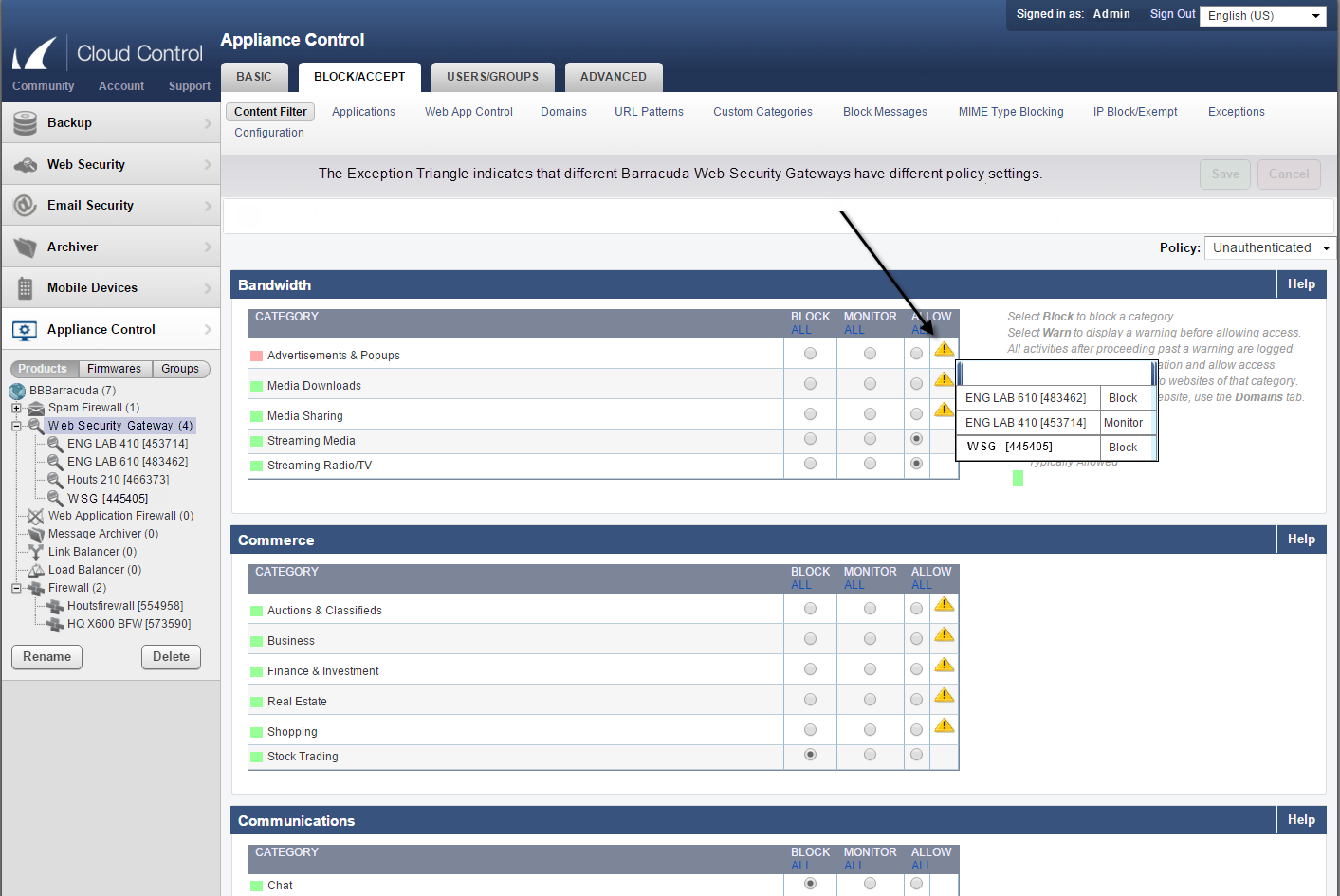1340x896 pixels.
Task: Click the ENG LAB 410 device icon
Action: click(x=55, y=444)
